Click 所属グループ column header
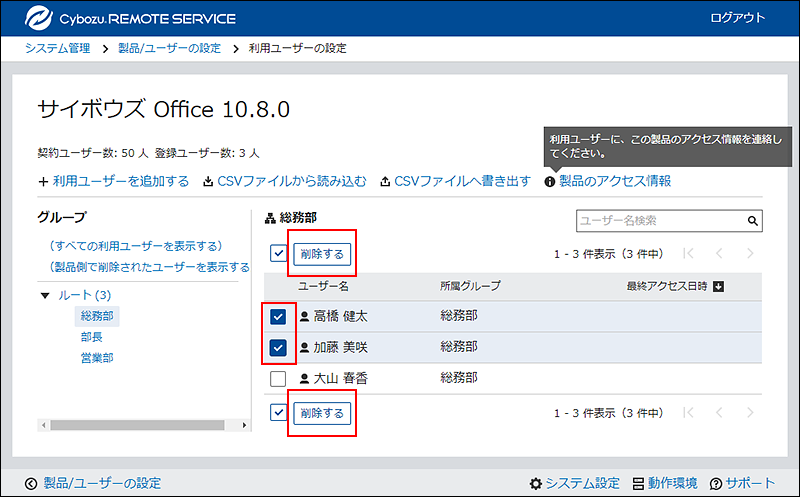This screenshot has height=497, width=800. [470, 286]
